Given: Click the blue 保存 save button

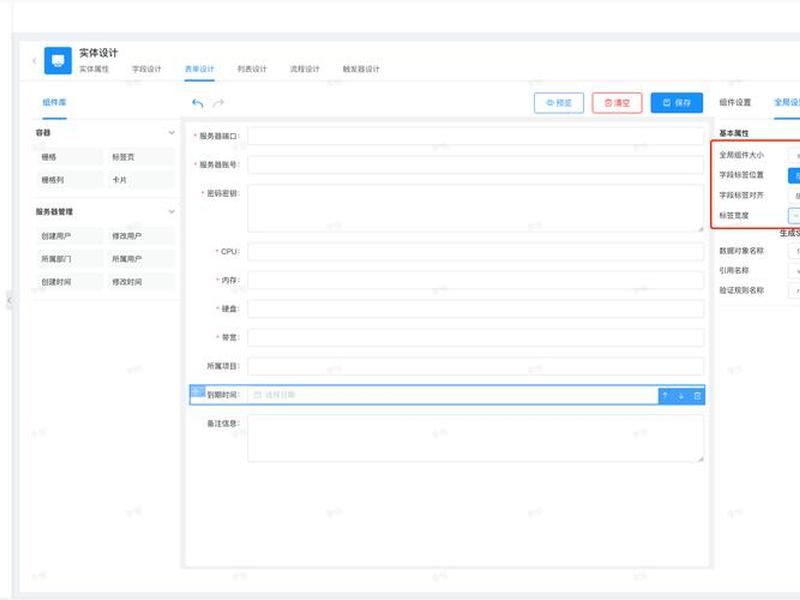Looking at the screenshot, I should pos(677,103).
